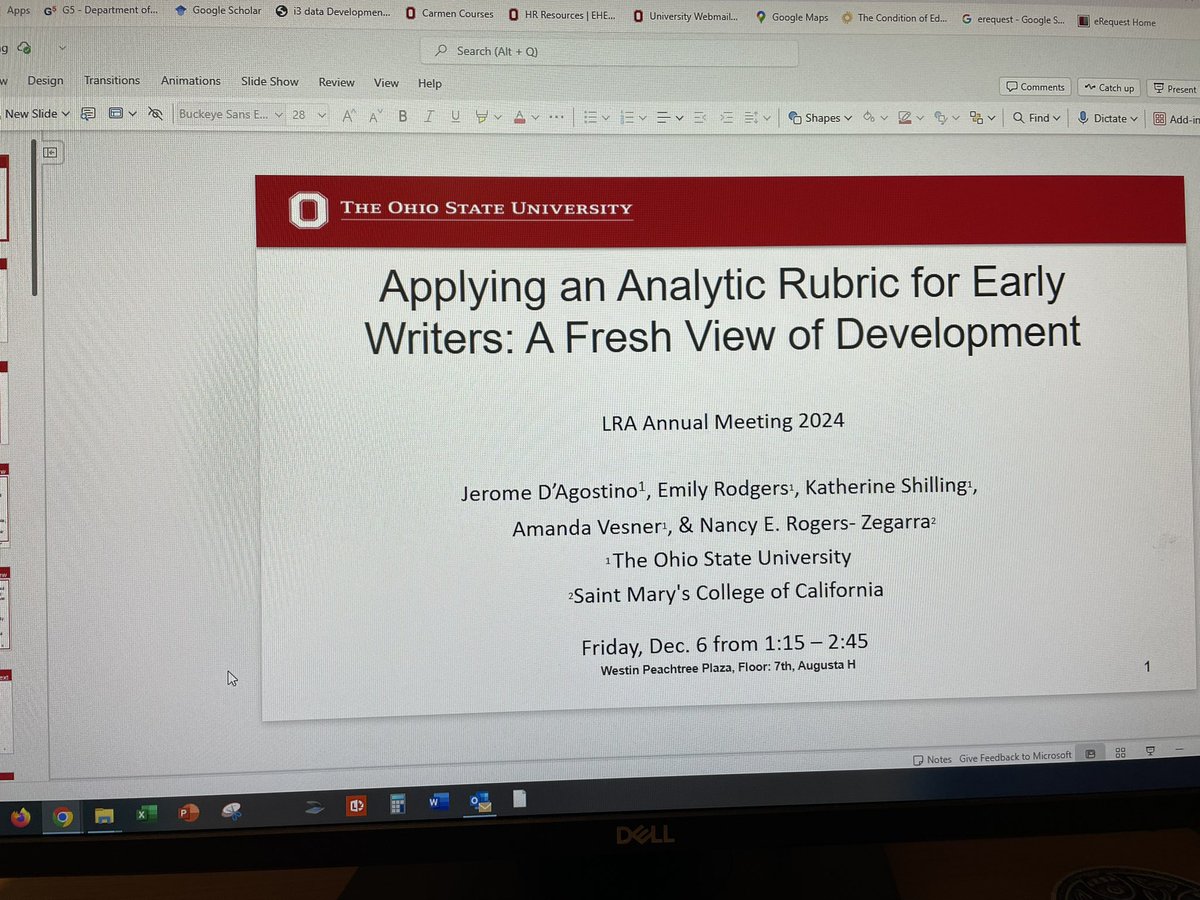
Task: Click the Catch up button
Action: click(1108, 88)
